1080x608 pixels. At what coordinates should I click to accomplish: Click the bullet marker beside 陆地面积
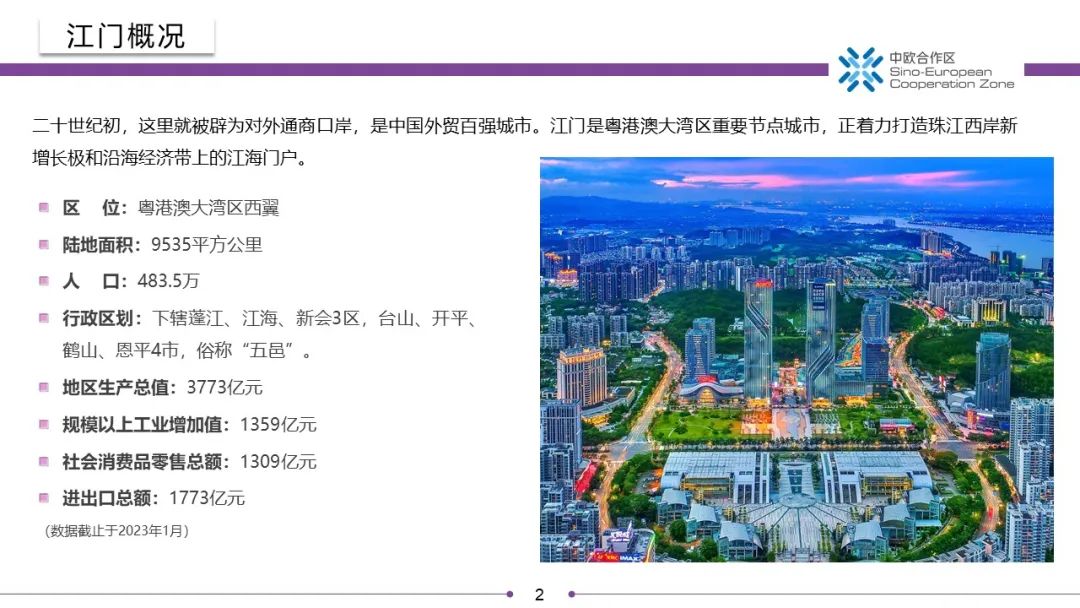(x=44, y=244)
